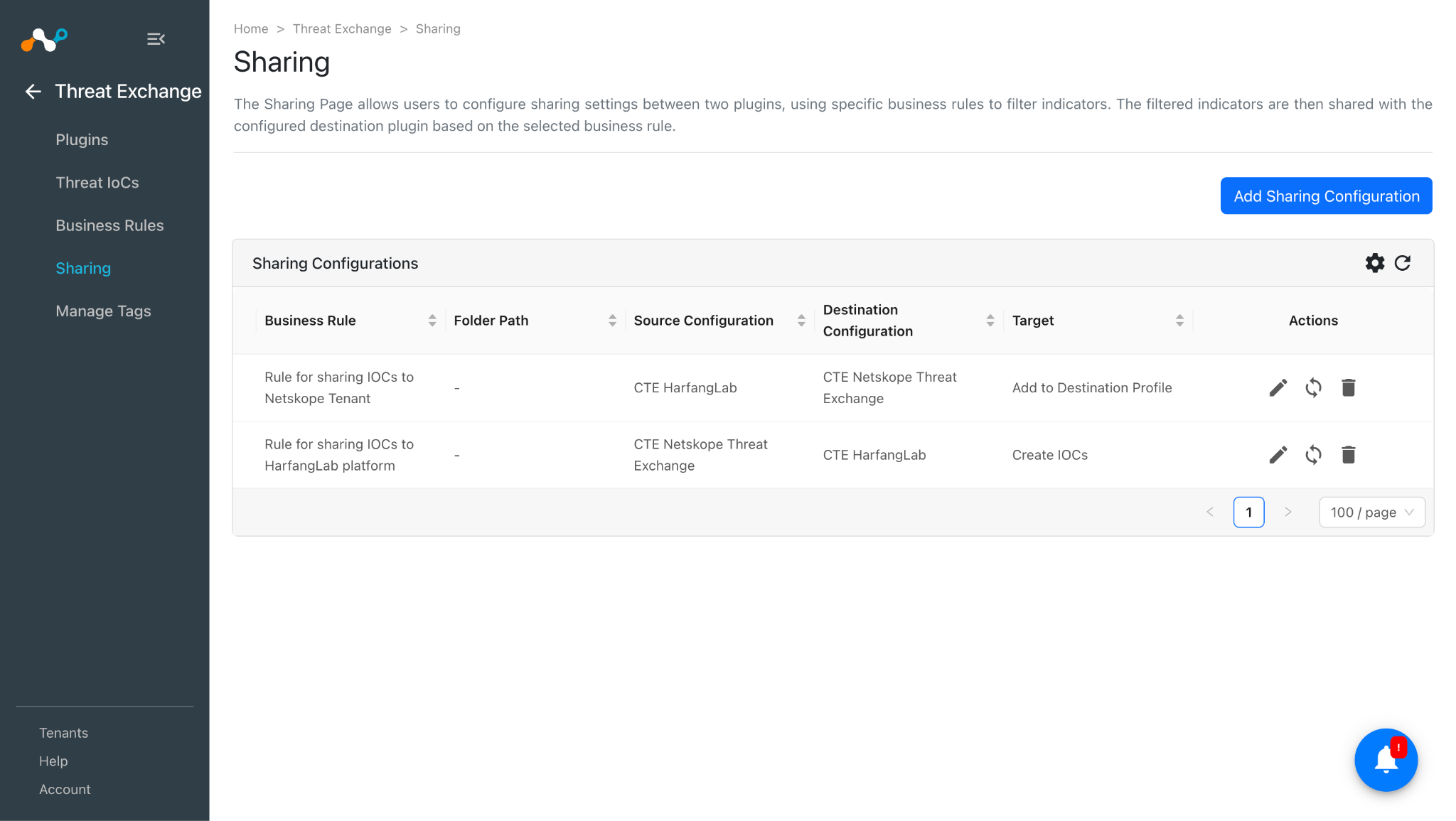Open the 100 / page size dropdown
The height and width of the screenshot is (821, 1456).
pos(1372,513)
